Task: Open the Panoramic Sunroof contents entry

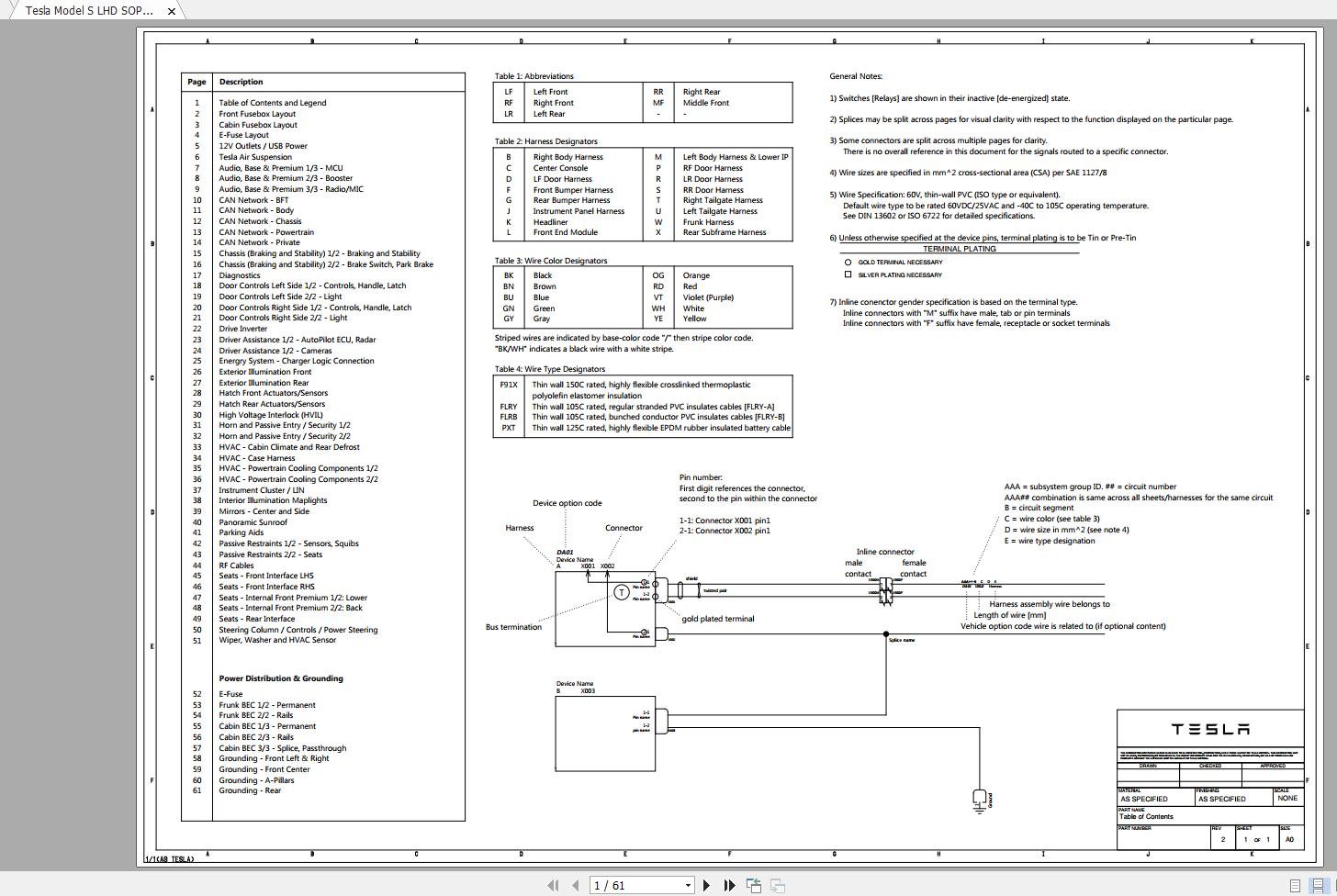Action: pyautogui.click(x=253, y=521)
